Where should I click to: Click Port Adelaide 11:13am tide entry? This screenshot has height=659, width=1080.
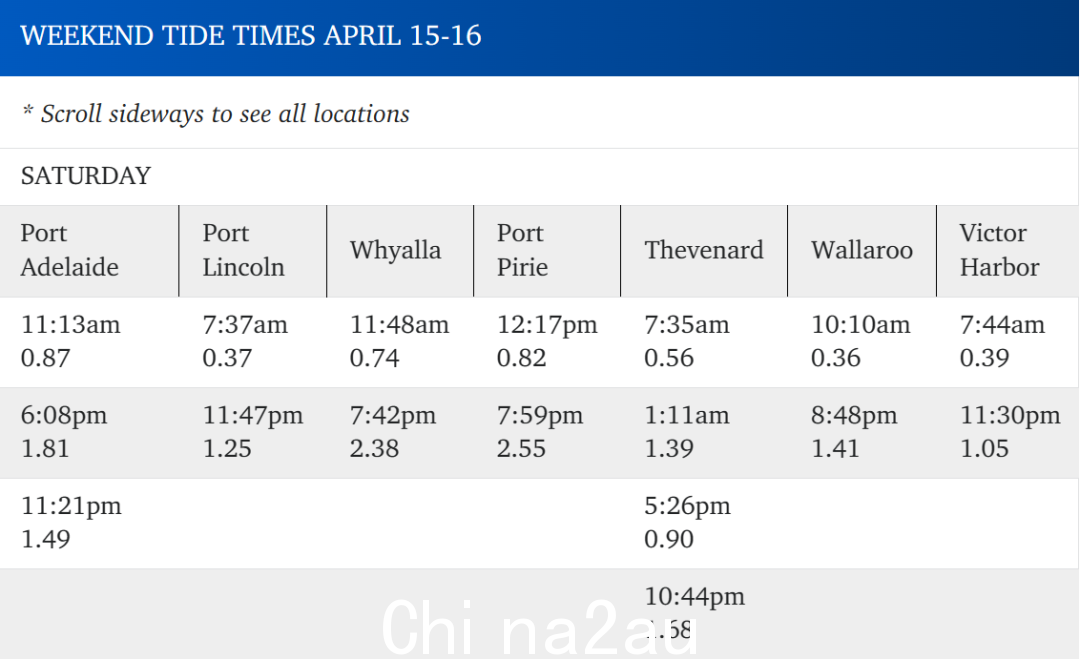click(x=90, y=342)
